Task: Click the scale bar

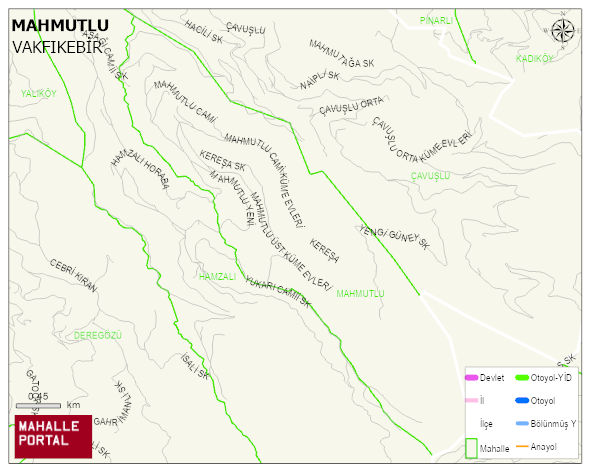Action: tap(38, 406)
